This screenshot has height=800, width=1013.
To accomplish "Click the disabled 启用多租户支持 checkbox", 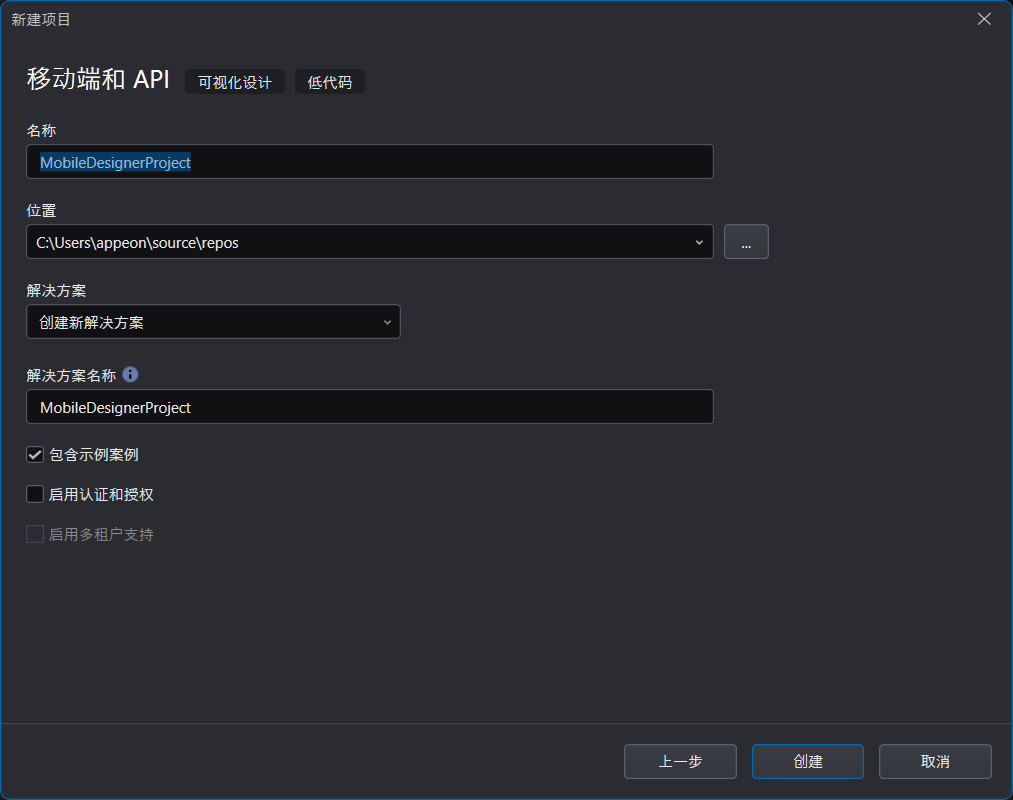I will pyautogui.click(x=35, y=534).
